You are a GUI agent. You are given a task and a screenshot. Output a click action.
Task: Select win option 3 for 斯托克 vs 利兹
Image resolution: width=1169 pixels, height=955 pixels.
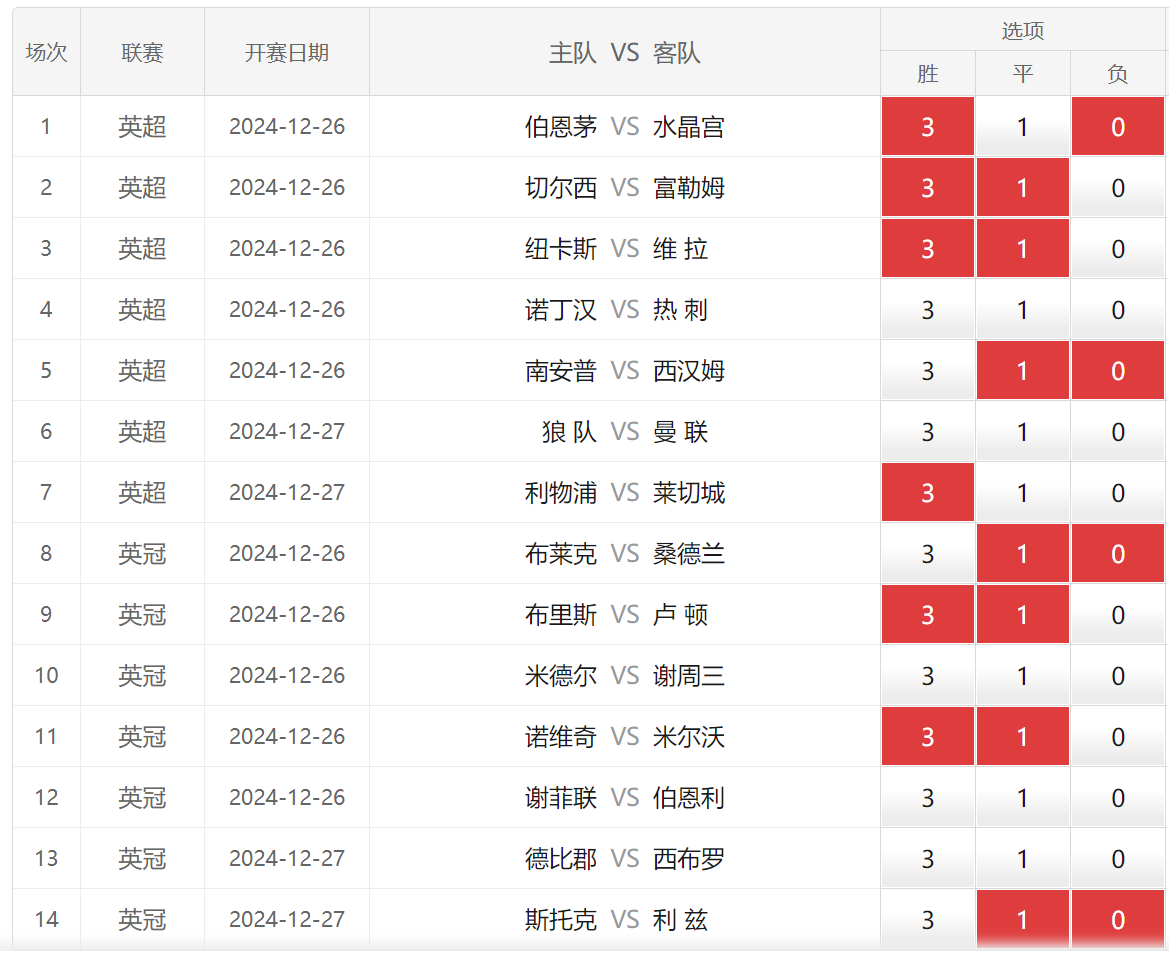point(927,920)
